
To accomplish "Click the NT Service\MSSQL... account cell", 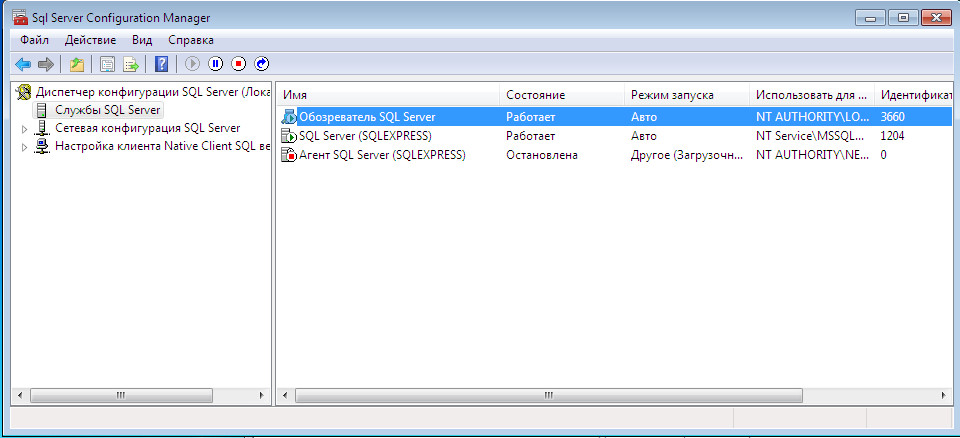I will 809,136.
